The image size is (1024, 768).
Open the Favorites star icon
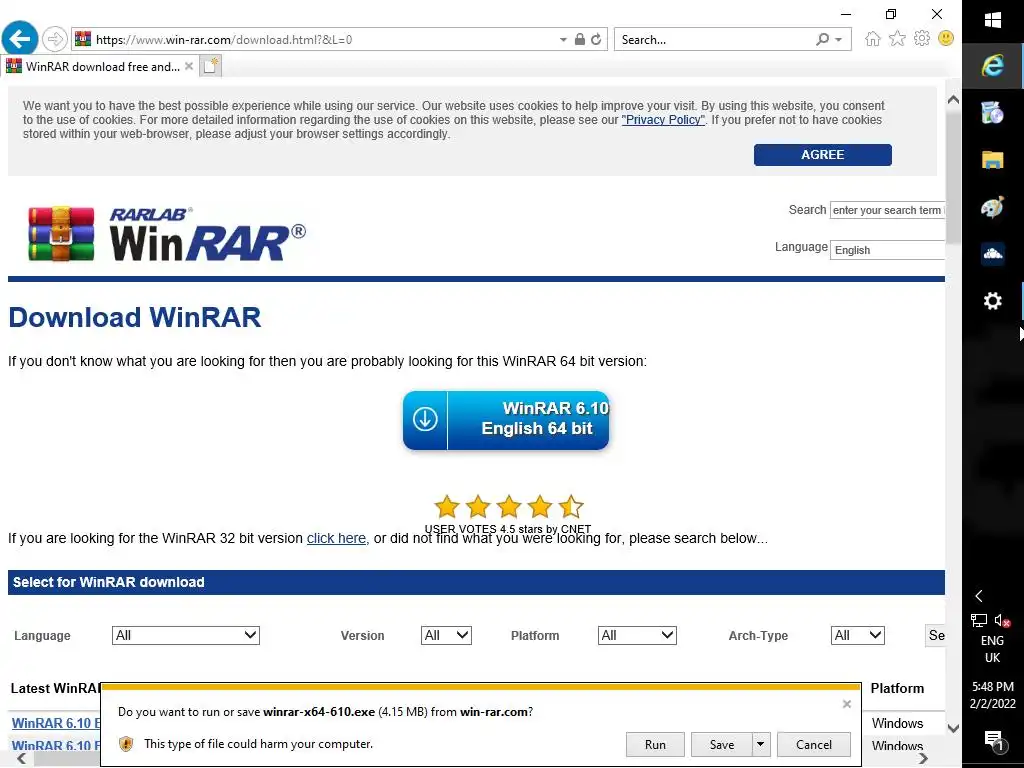click(x=897, y=39)
